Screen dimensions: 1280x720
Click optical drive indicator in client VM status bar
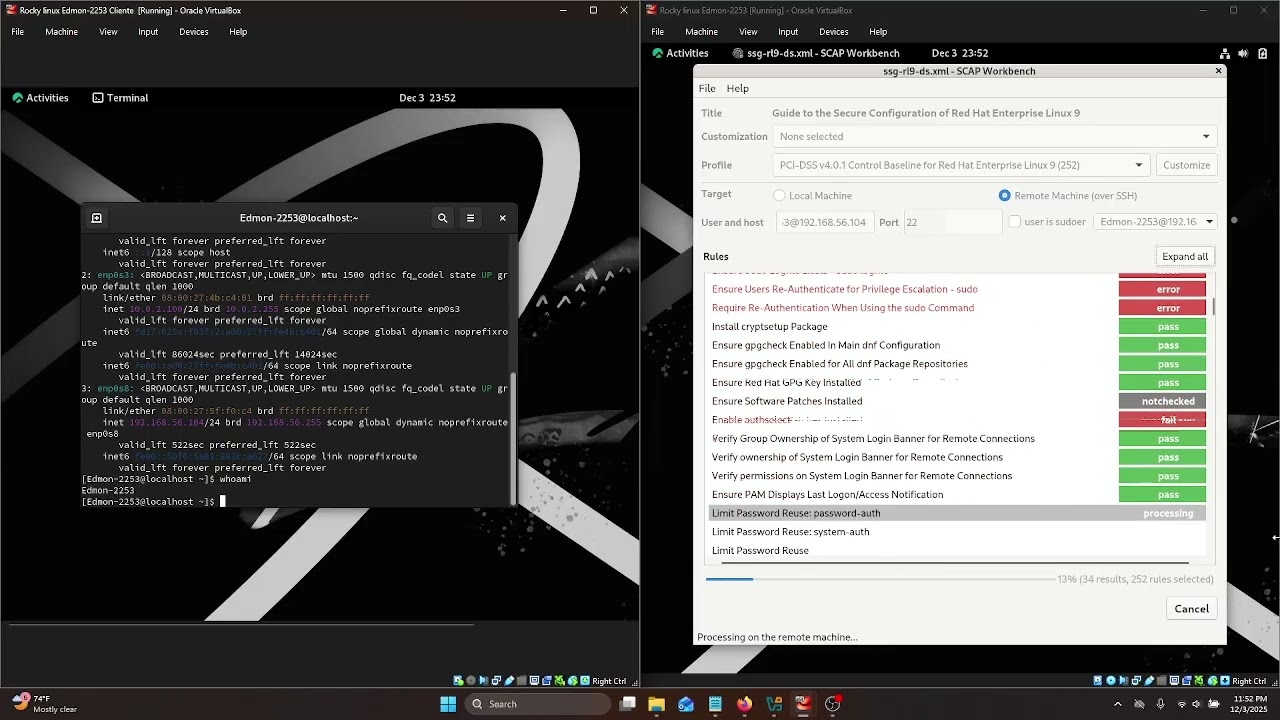point(471,681)
